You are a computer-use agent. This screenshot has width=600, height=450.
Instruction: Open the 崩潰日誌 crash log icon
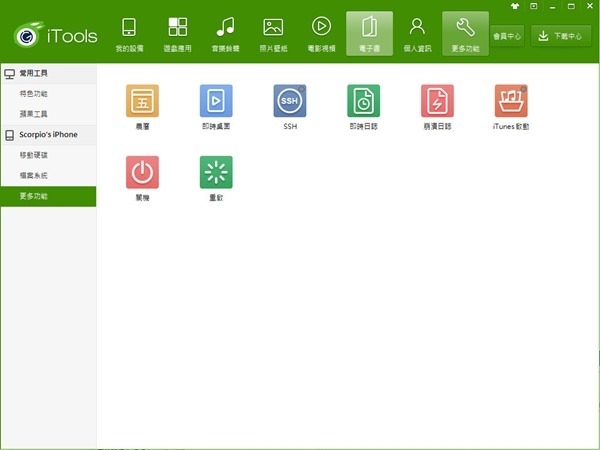tap(437, 101)
